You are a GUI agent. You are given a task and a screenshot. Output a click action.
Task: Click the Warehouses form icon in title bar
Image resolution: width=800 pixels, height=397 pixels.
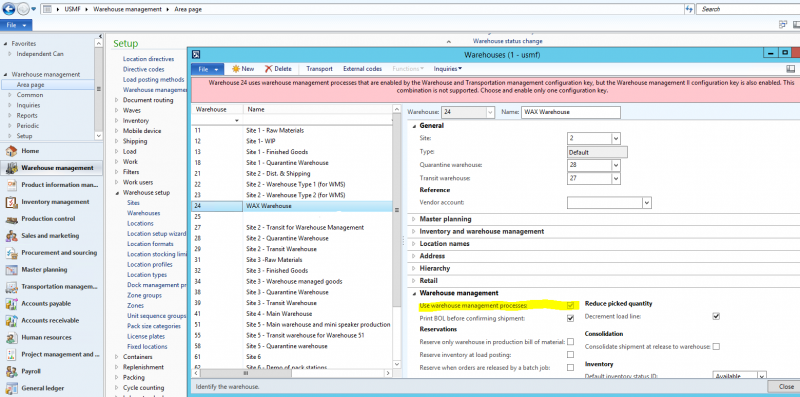click(x=195, y=54)
